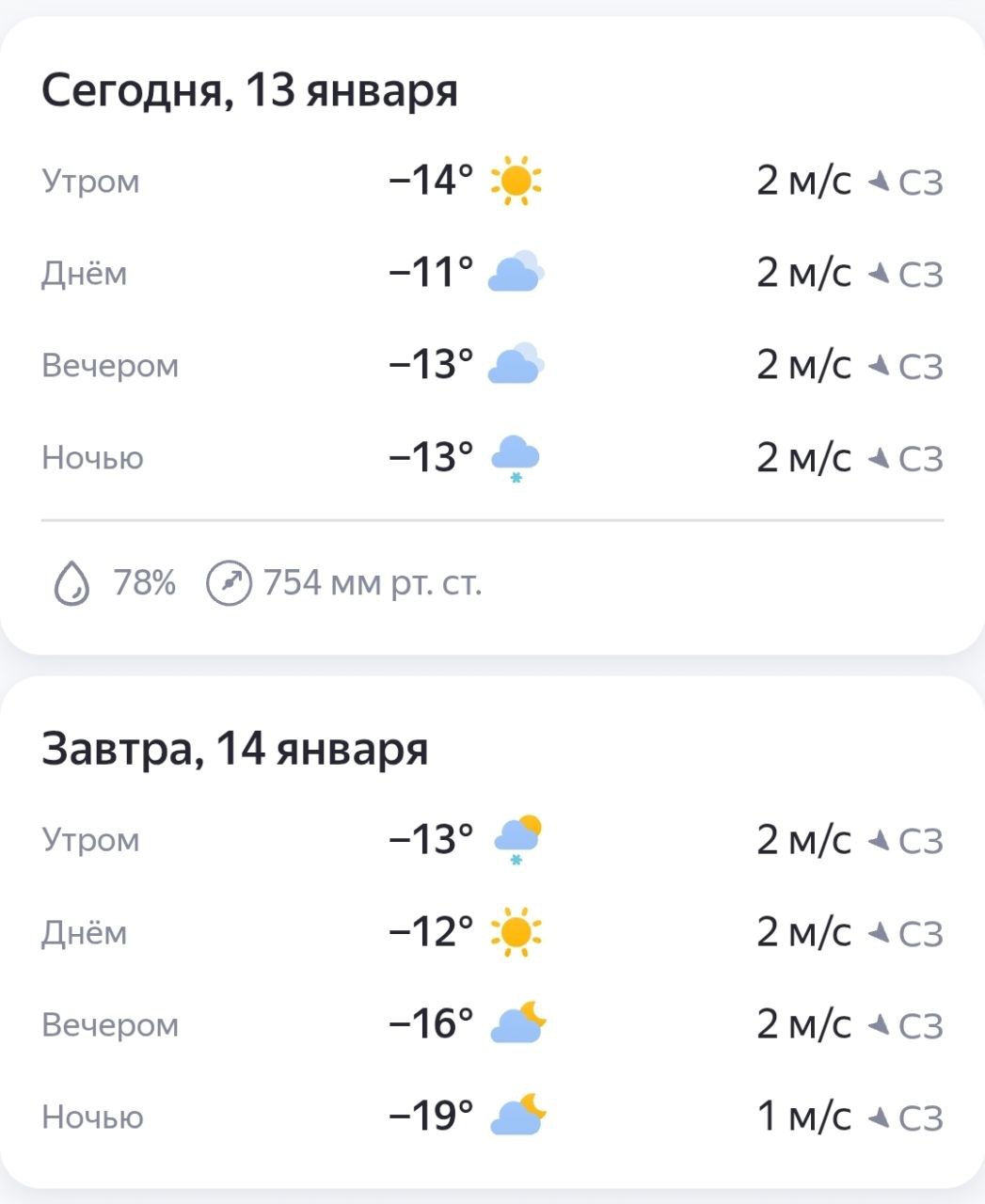Click wind direction arrow for today's morning
Viewport: 985px width, 1204px height.
[878, 181]
